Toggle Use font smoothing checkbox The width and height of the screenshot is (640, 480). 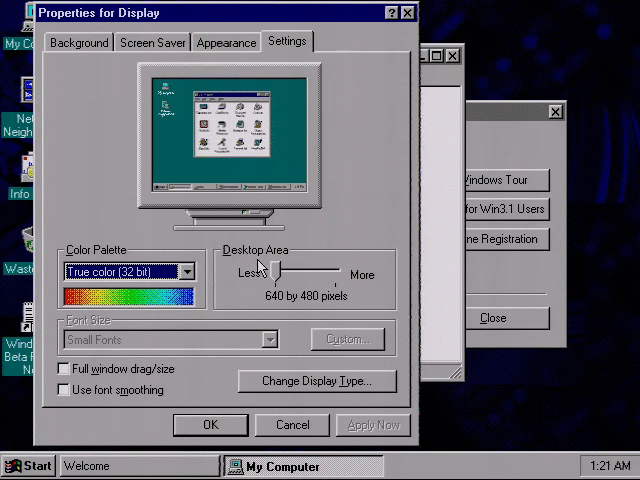tap(63, 389)
